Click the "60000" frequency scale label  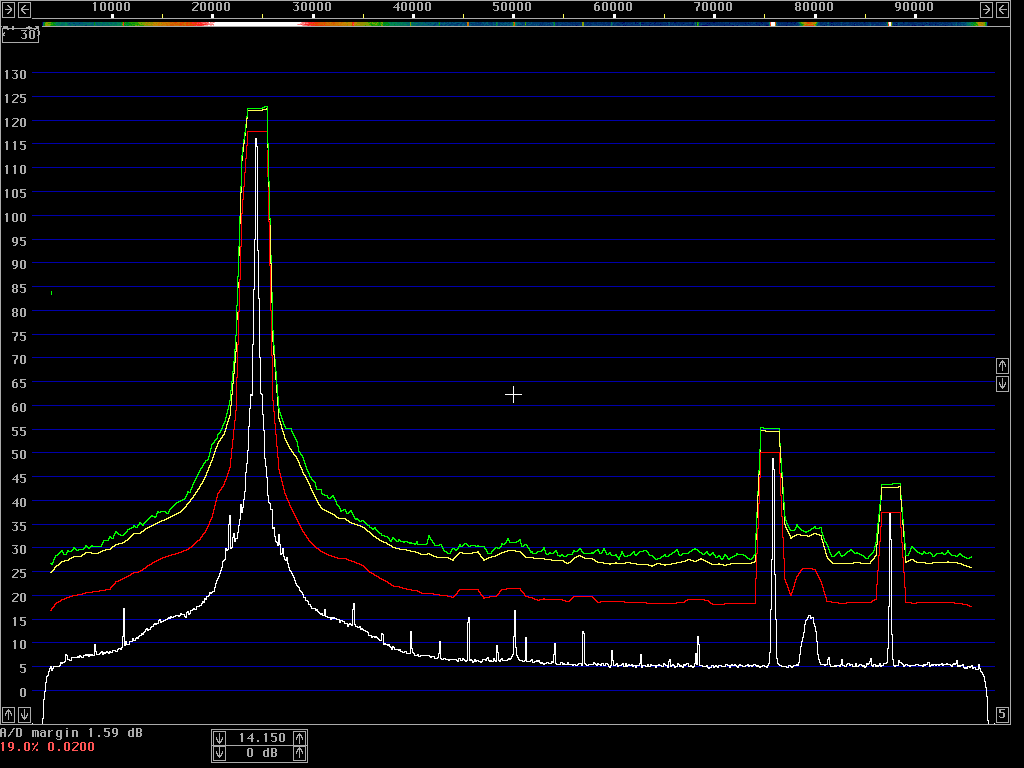613,7
